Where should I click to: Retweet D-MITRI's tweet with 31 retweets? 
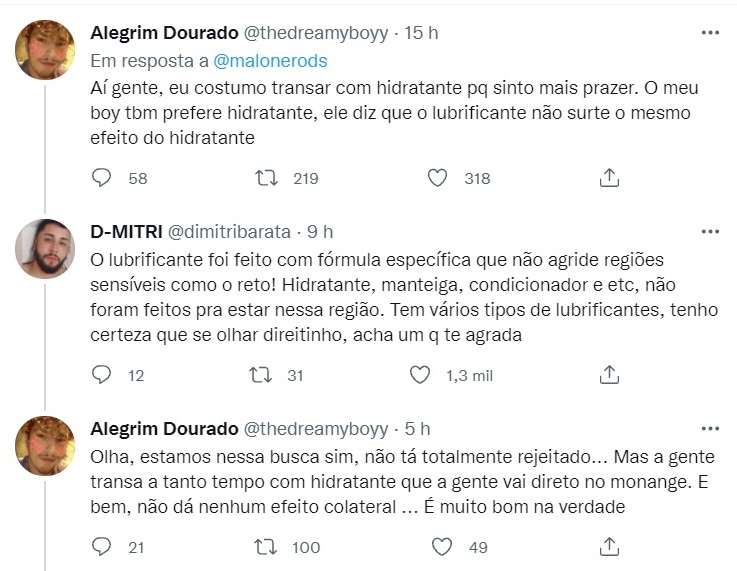pos(260,375)
